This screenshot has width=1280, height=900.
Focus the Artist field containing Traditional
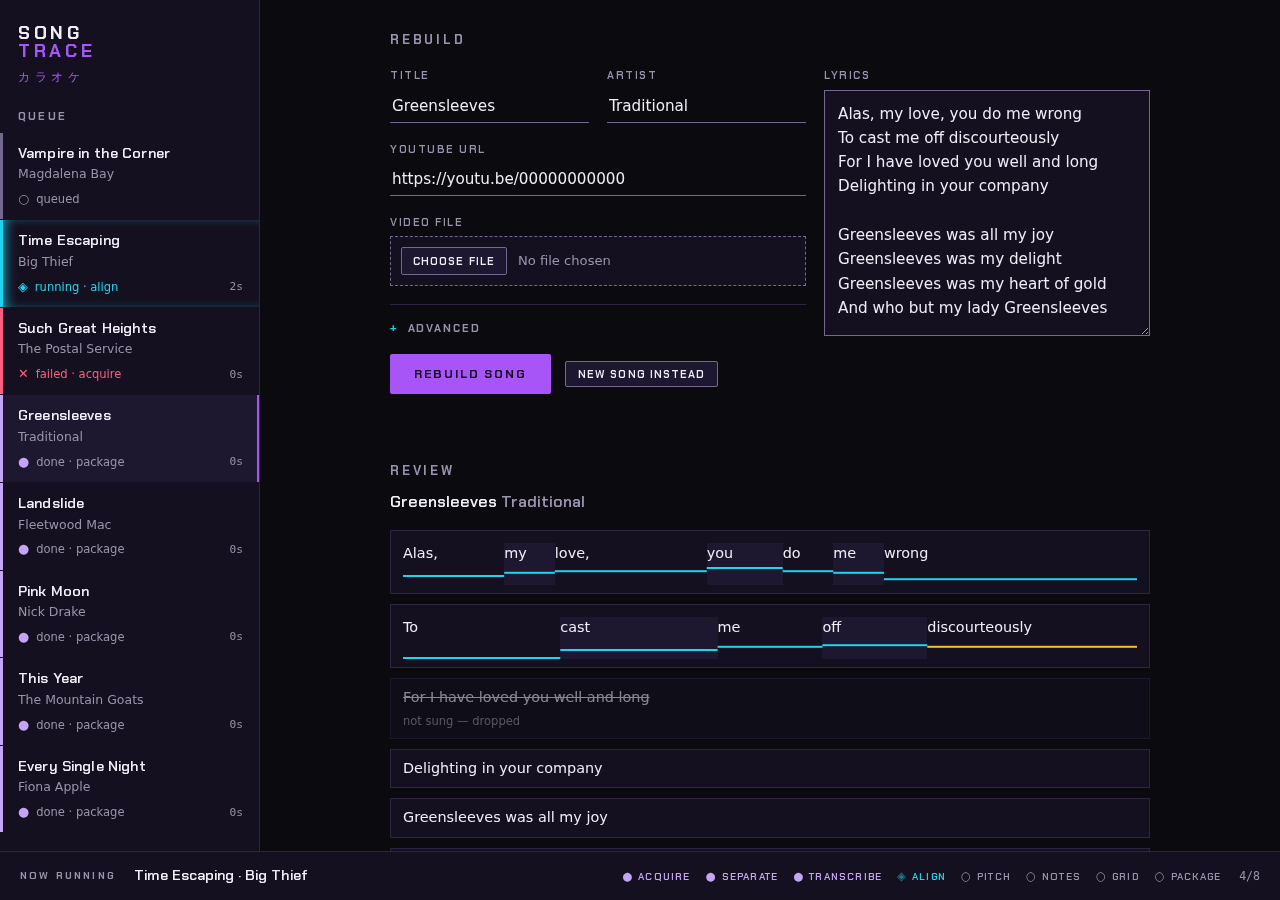pyautogui.click(x=706, y=106)
